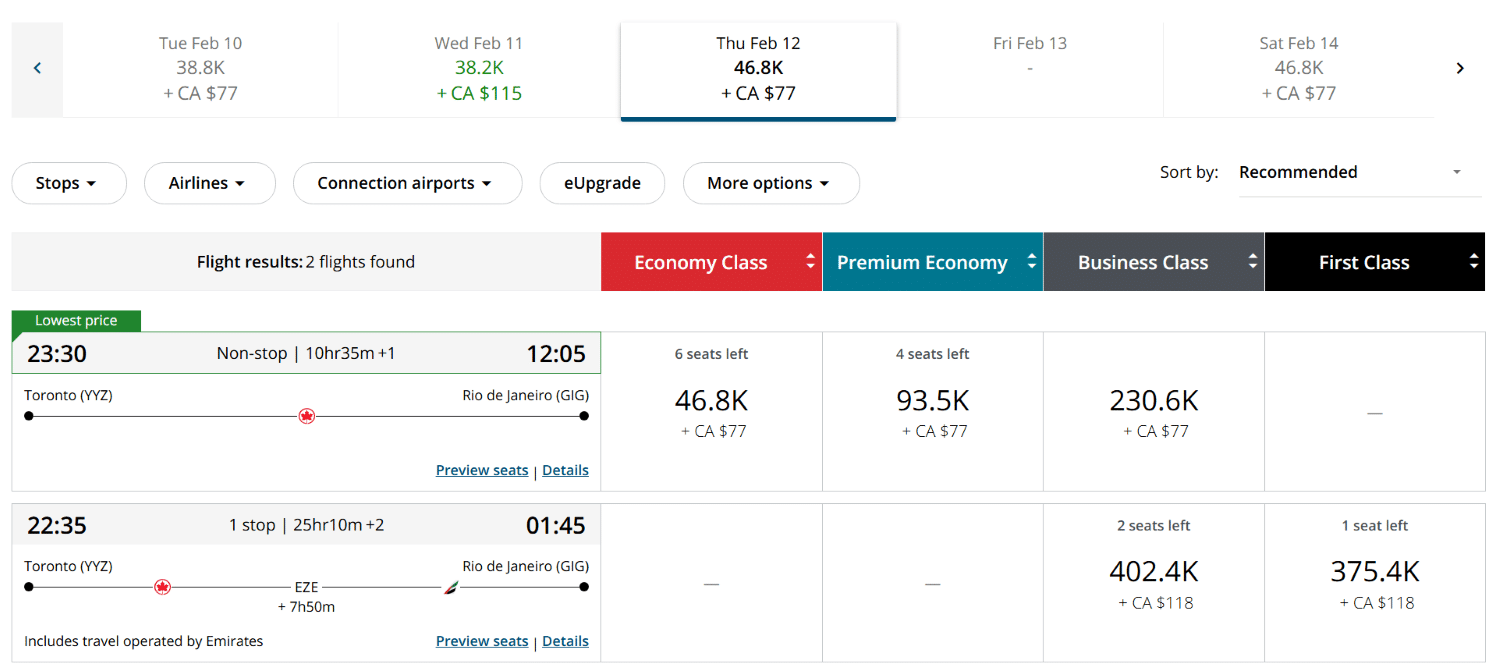Toggle the eUpgrade filter
Image resolution: width=1500 pixels, height=668 pixels.
602,183
